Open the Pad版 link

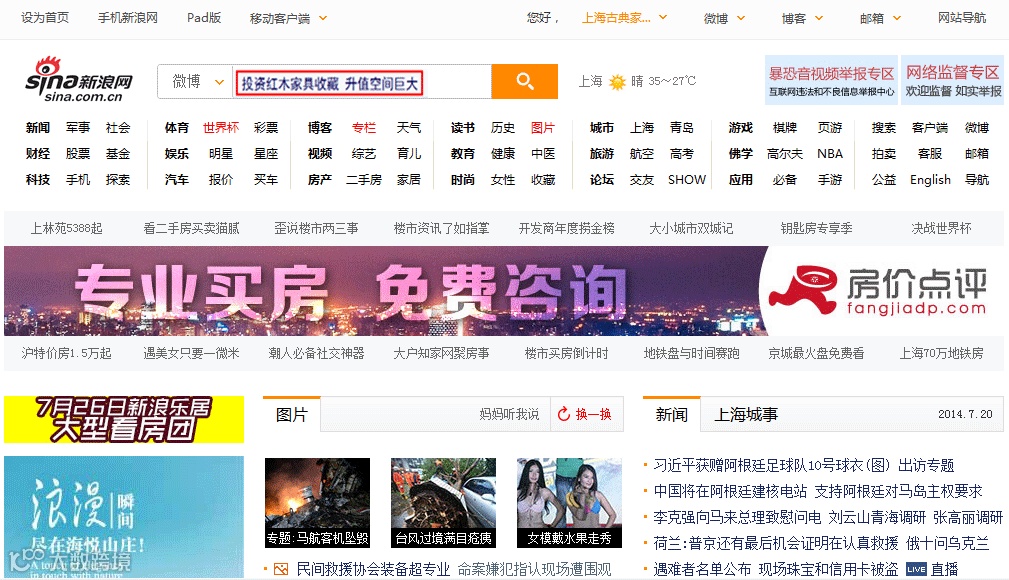(204, 17)
